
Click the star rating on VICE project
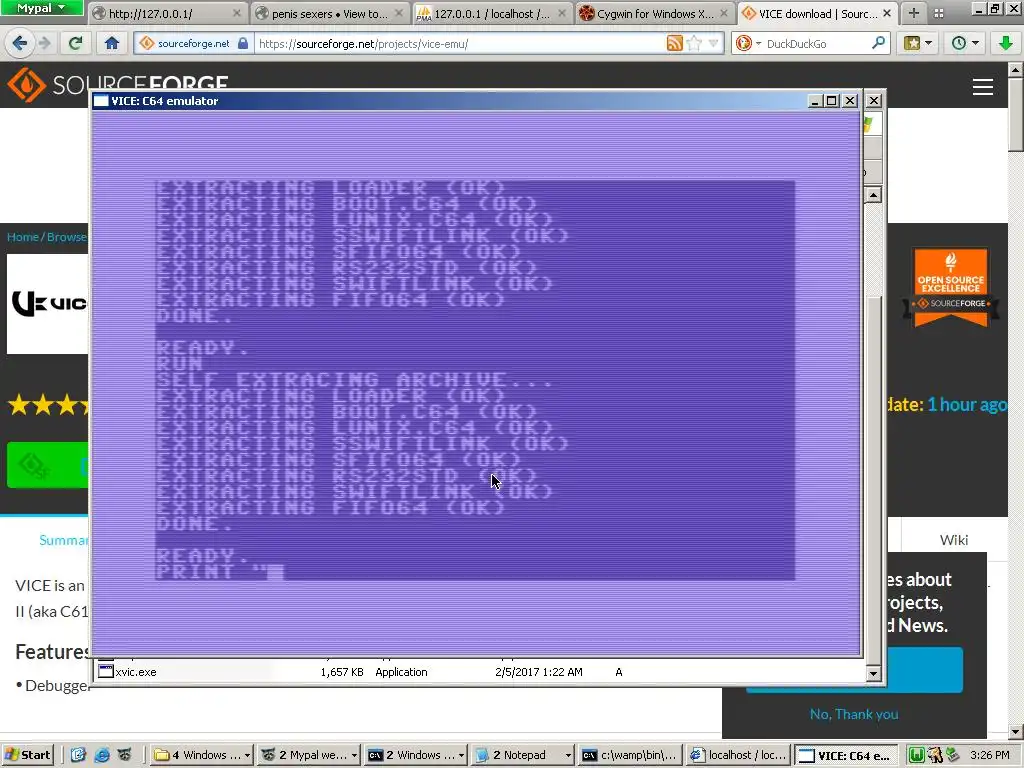(x=47, y=405)
